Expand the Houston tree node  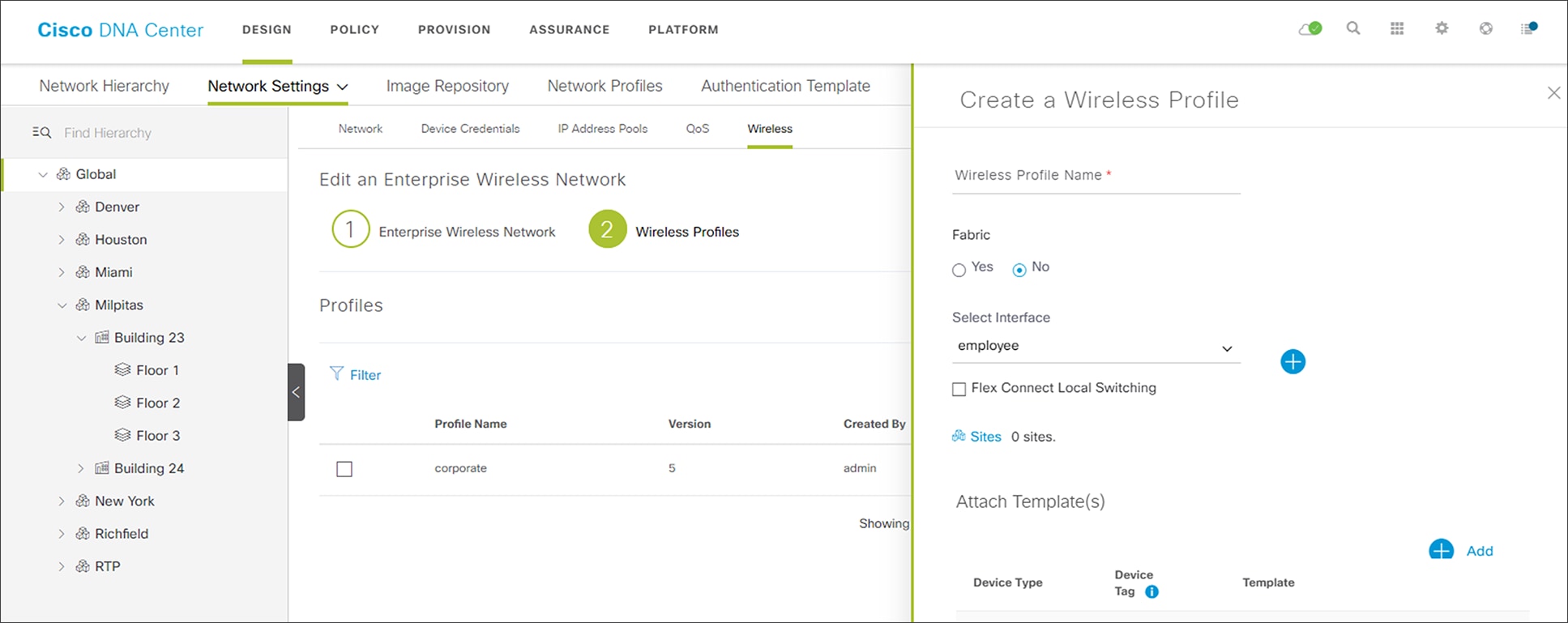pyautogui.click(x=62, y=239)
